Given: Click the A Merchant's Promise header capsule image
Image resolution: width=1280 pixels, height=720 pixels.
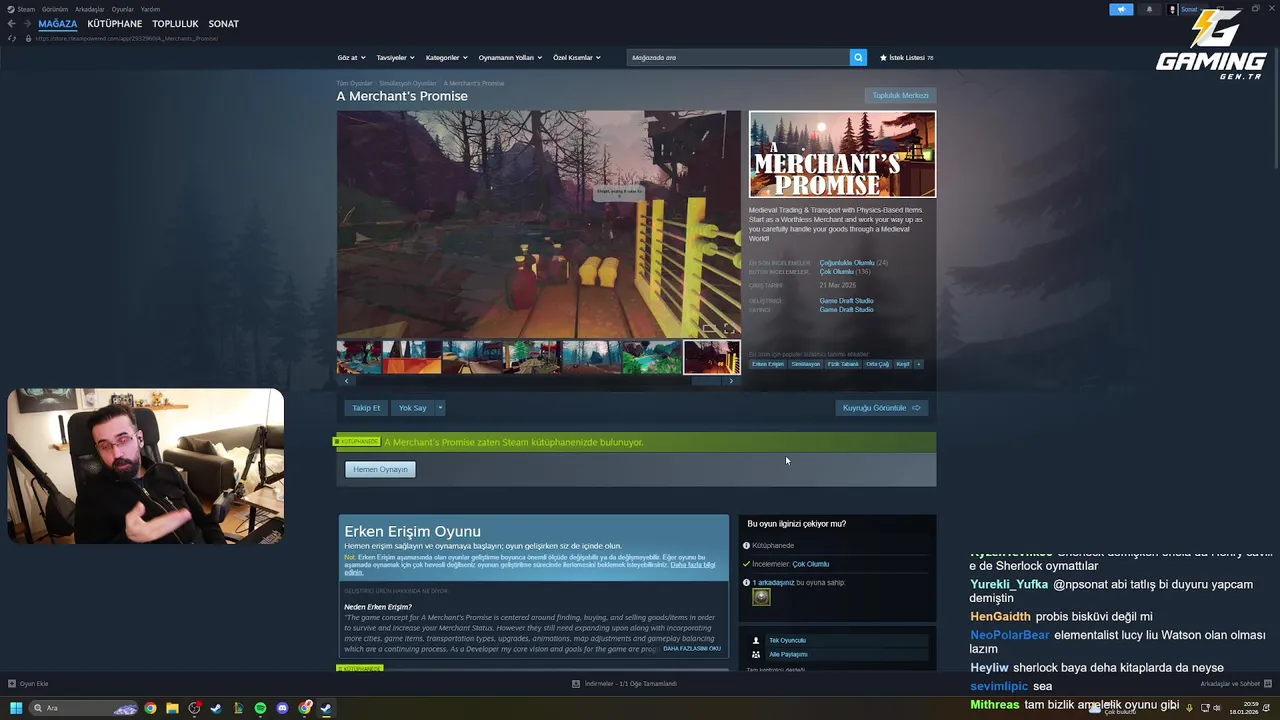Looking at the screenshot, I should click(842, 154).
